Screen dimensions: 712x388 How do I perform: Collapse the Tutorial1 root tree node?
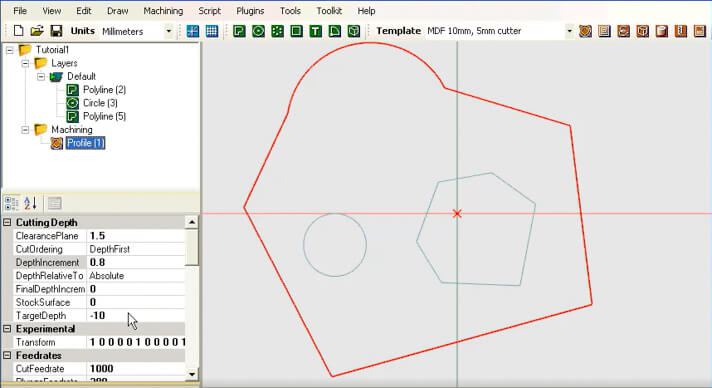click(10, 50)
